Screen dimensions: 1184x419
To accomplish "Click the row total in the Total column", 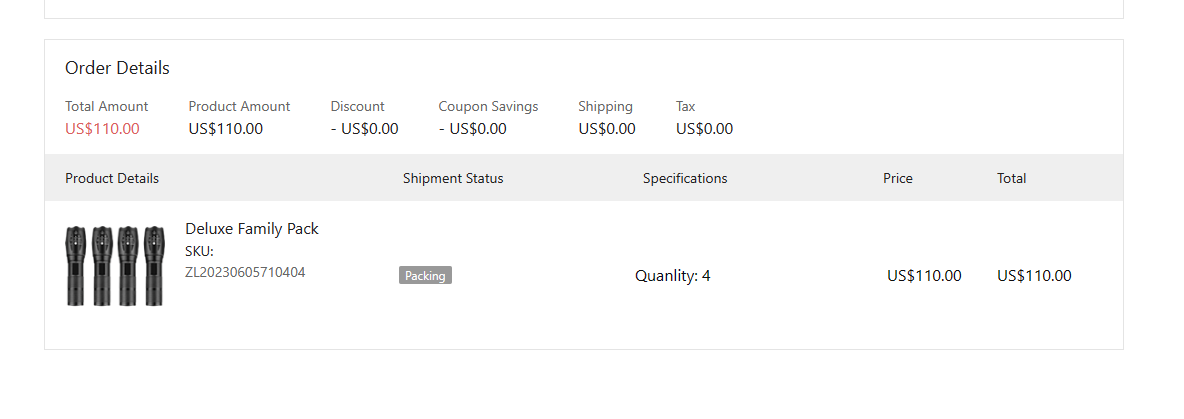I will click(1034, 276).
